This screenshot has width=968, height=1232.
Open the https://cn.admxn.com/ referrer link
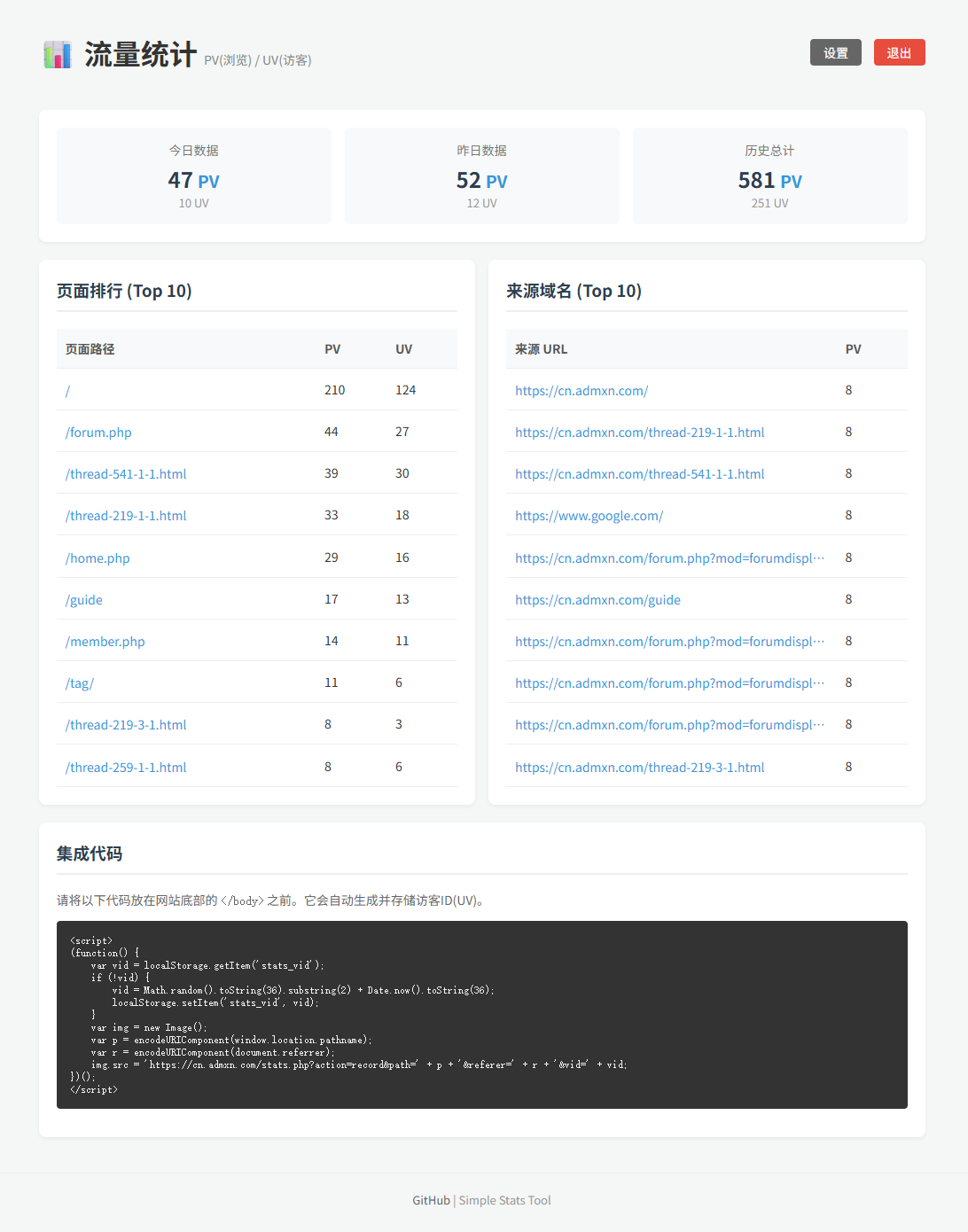[582, 390]
